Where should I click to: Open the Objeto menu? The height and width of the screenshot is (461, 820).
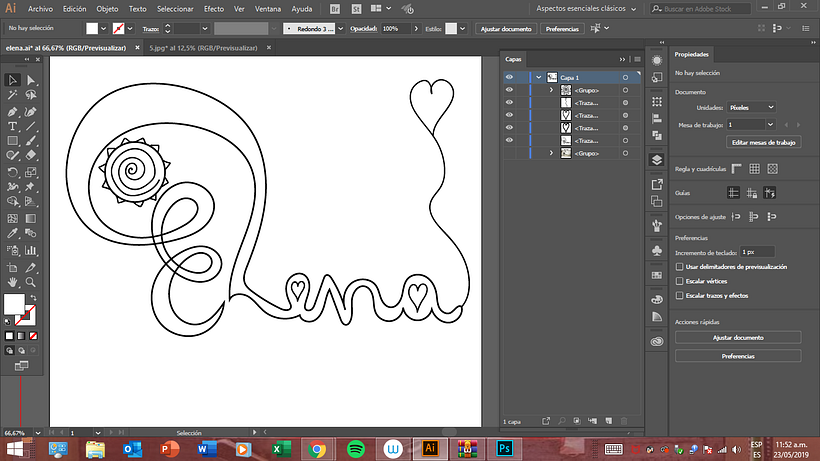pos(107,9)
